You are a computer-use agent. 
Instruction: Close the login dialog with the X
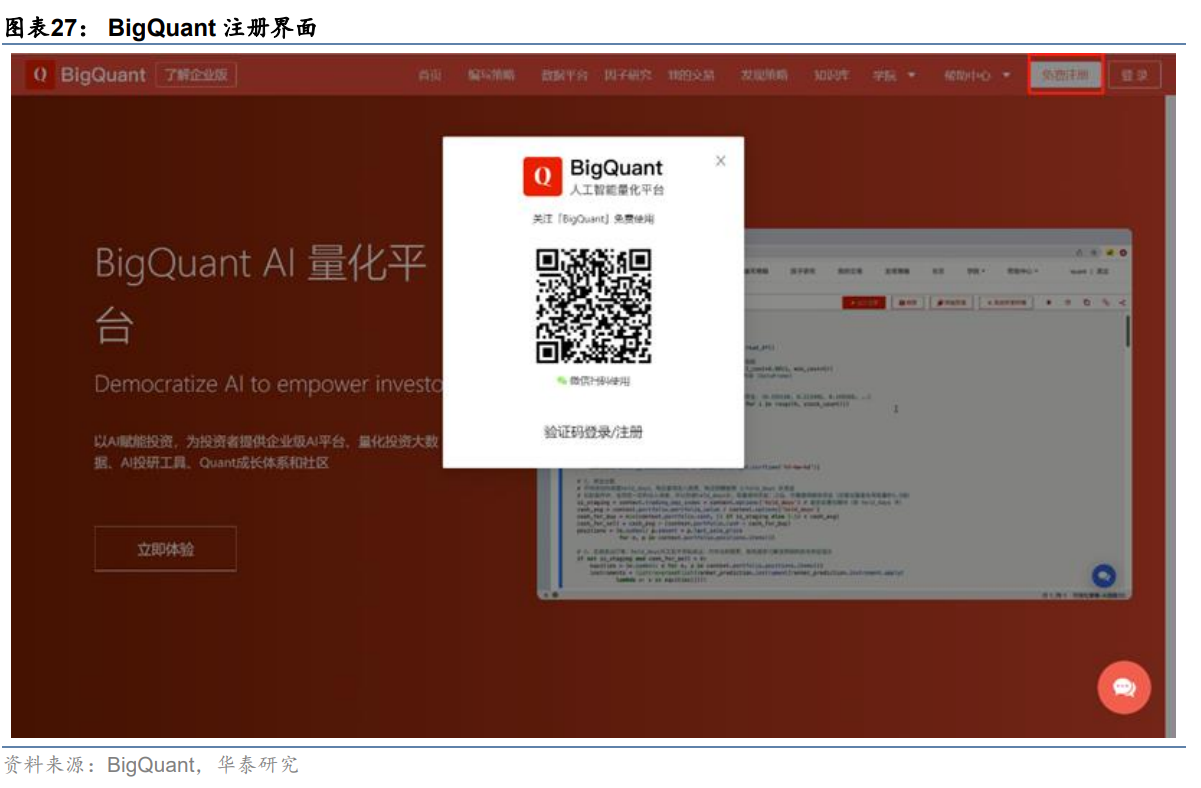[x=721, y=161]
